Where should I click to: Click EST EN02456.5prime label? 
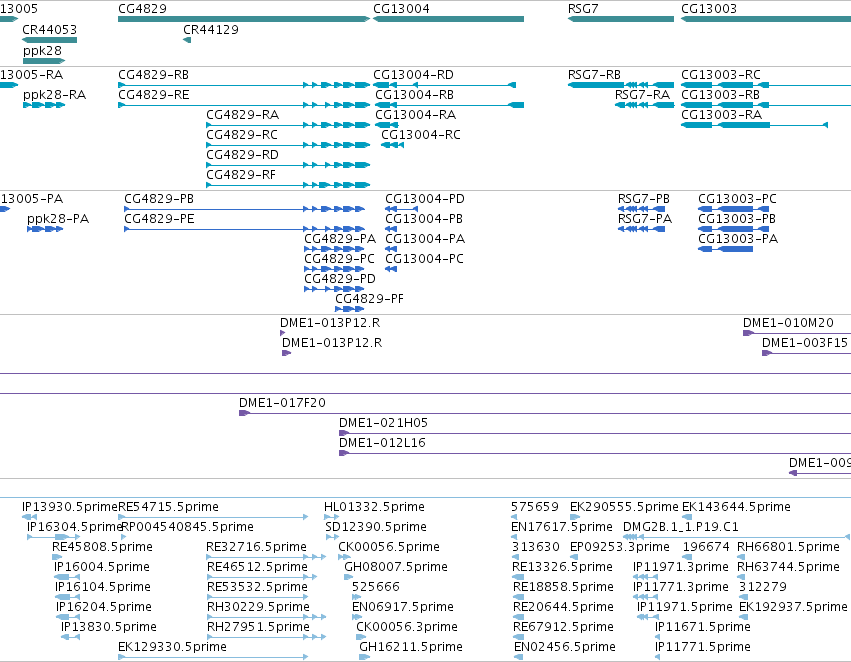pos(564,647)
